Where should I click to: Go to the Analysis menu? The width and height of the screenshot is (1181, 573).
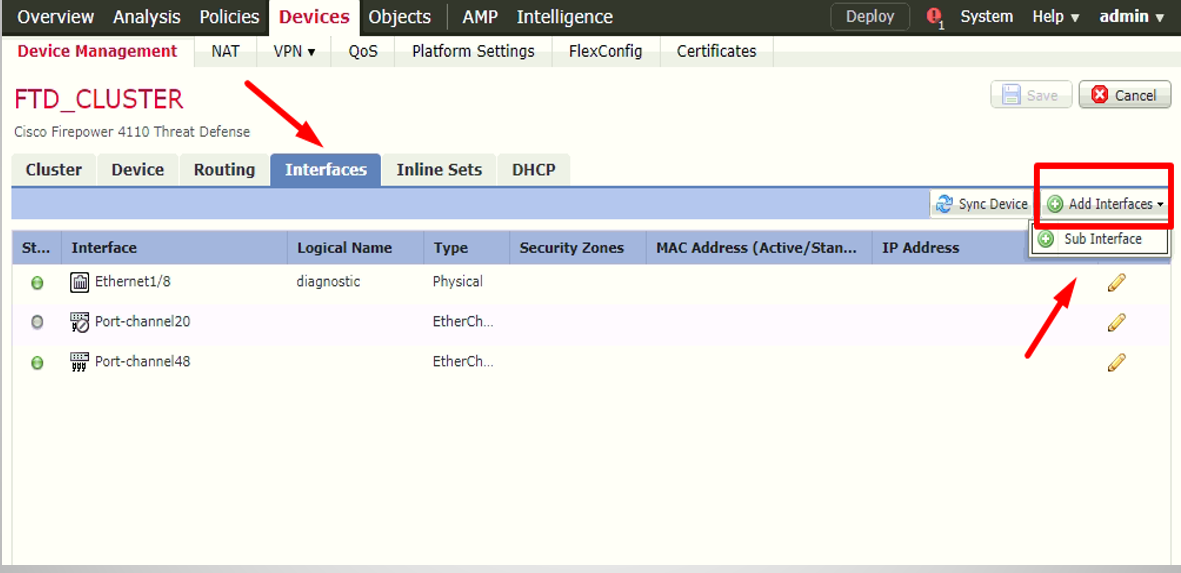147,17
